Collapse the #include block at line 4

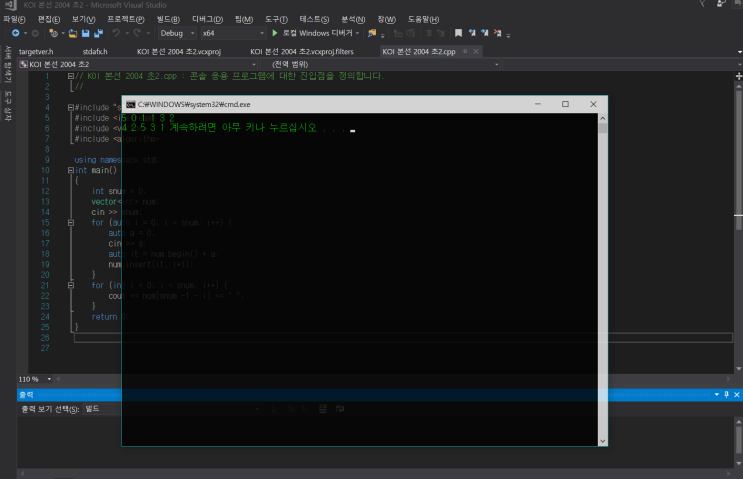tap(71, 108)
